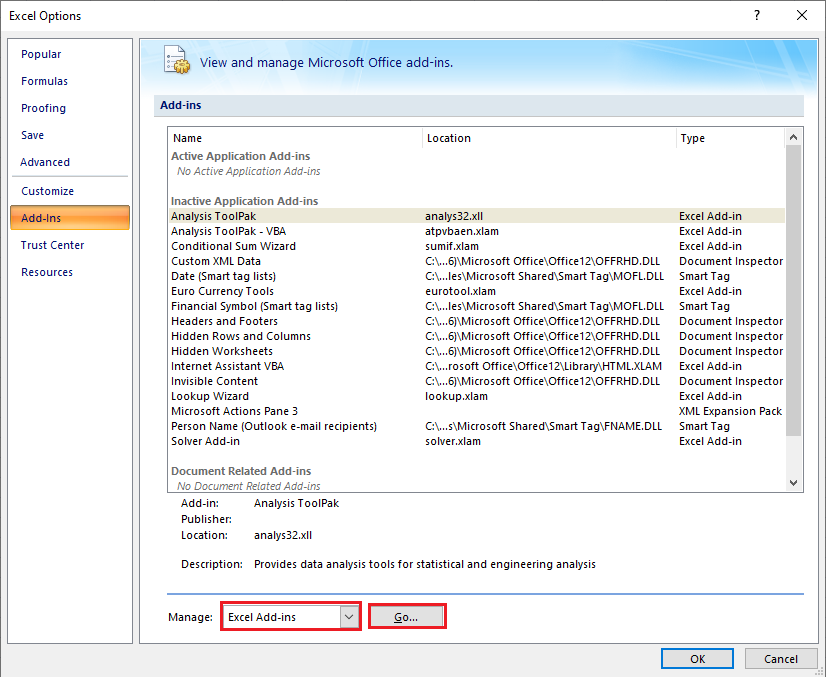This screenshot has height=677, width=826.
Task: Click the dialog help question mark
Action: [x=757, y=16]
